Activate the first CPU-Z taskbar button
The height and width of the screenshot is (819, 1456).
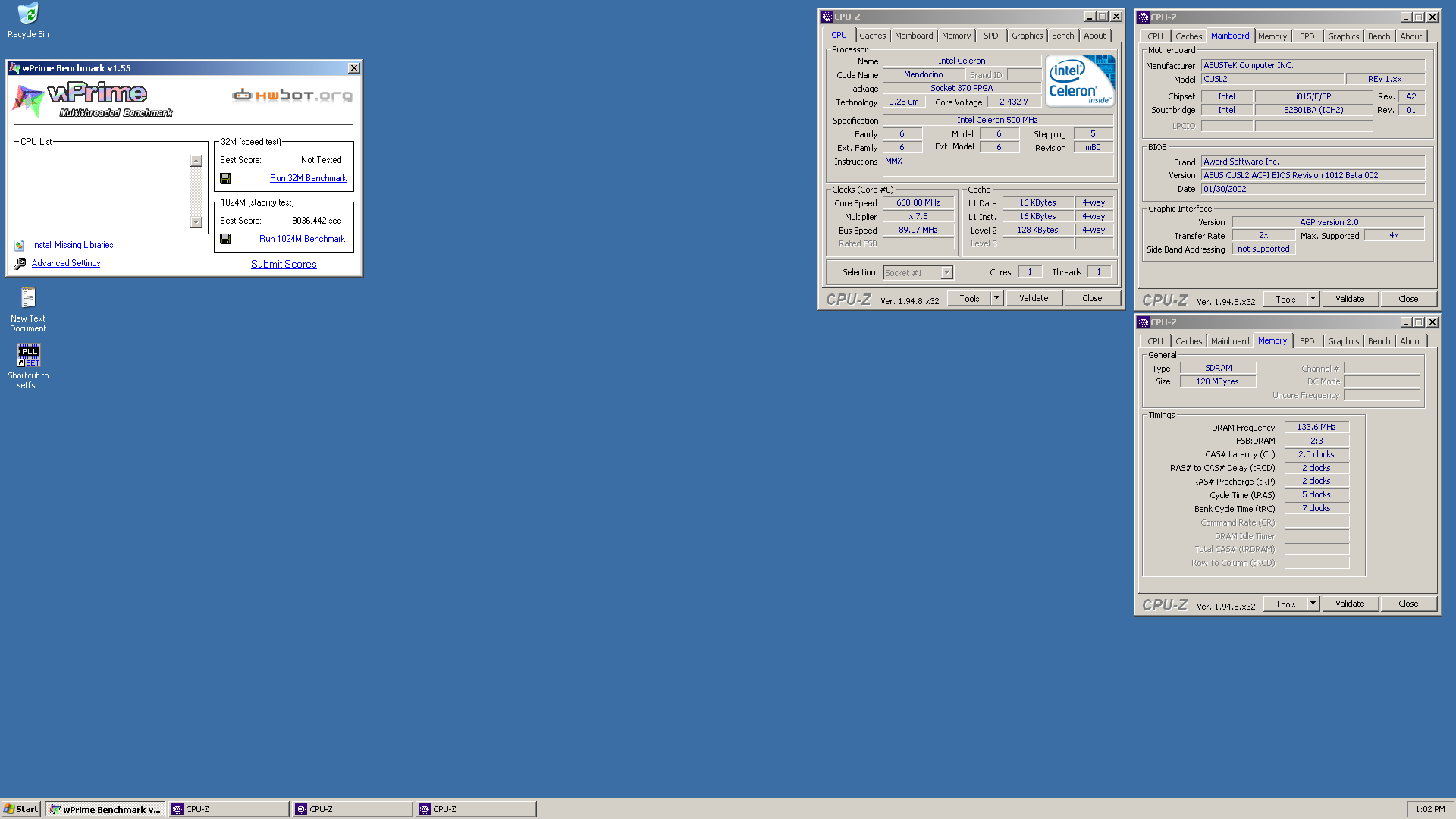229,809
